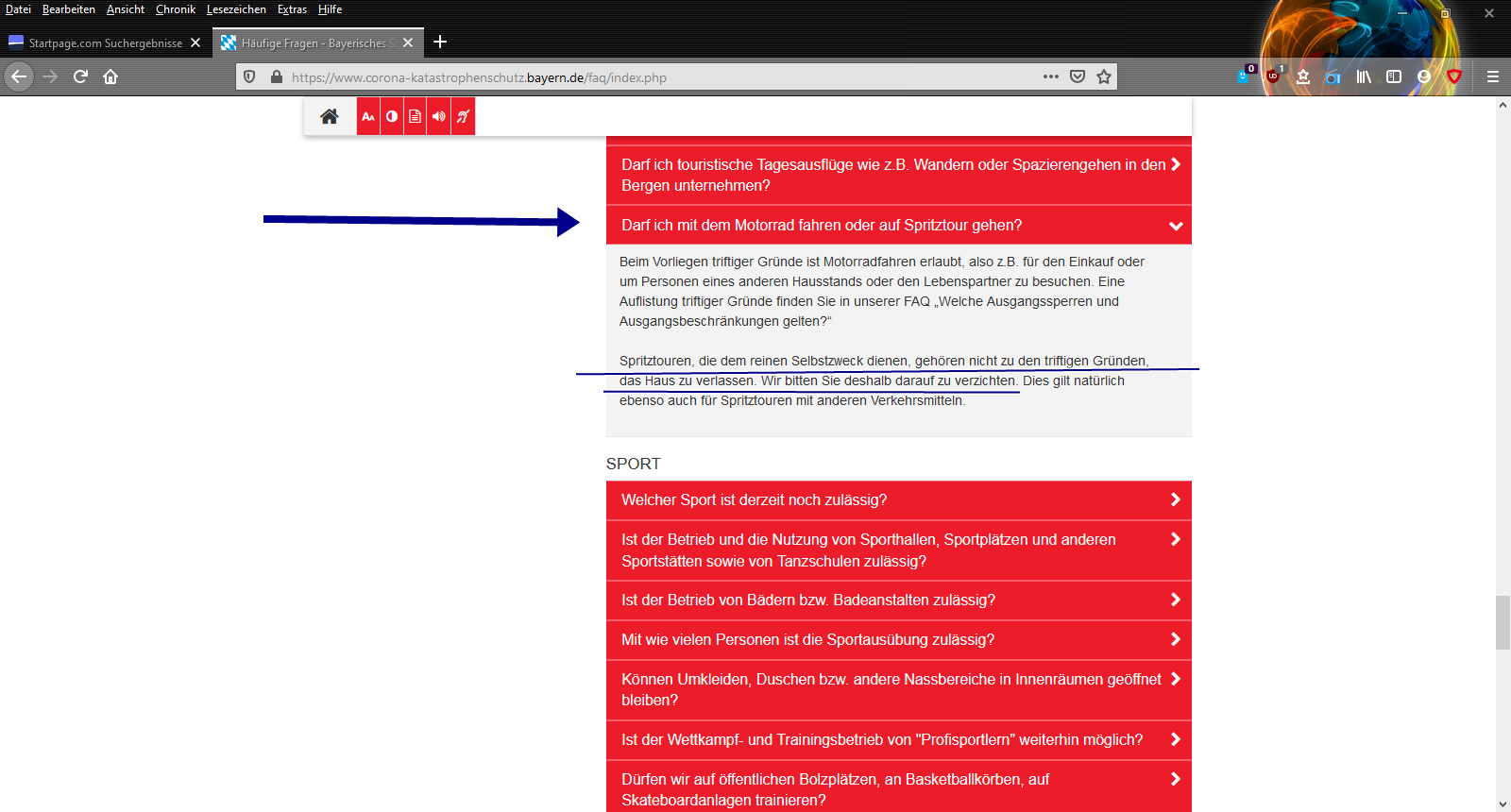
Task: Click the hearing-impaired accessibility icon
Action: (463, 116)
